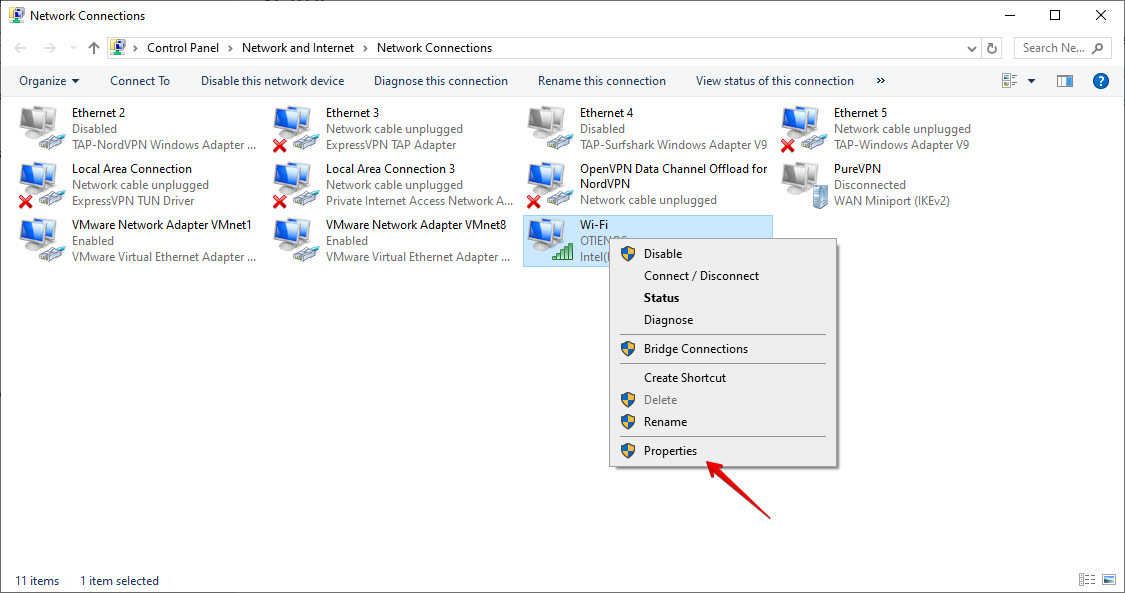Select the VMware Network Adapter VMnet1 icon
The height and width of the screenshot is (593, 1125).
coord(42,240)
